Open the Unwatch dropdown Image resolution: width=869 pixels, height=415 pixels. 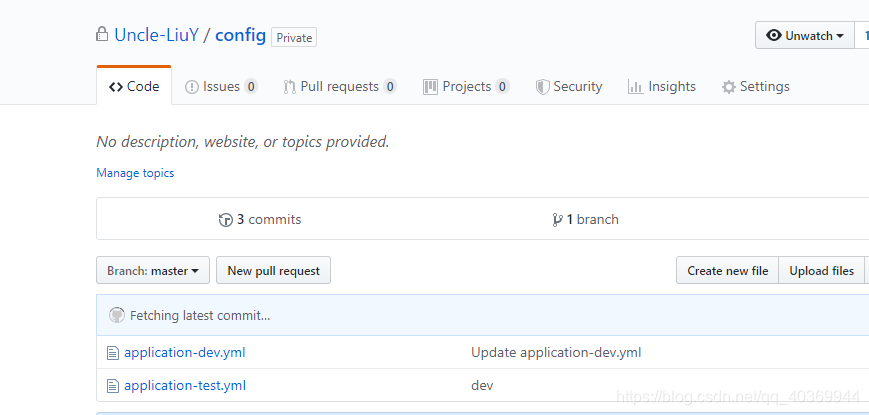[805, 36]
